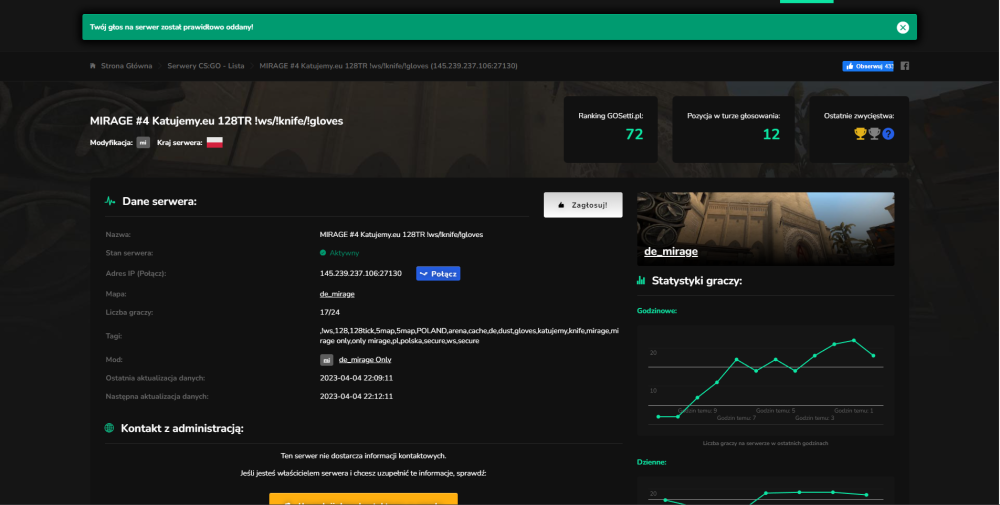Click the Statystyki graczy bar chart icon
This screenshot has height=505, width=1000.
(x=641, y=280)
